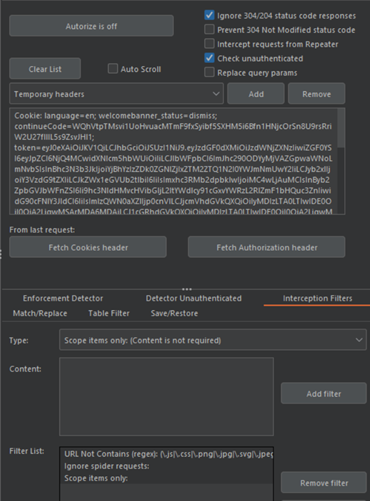Open the Table Filter tab

(109, 313)
